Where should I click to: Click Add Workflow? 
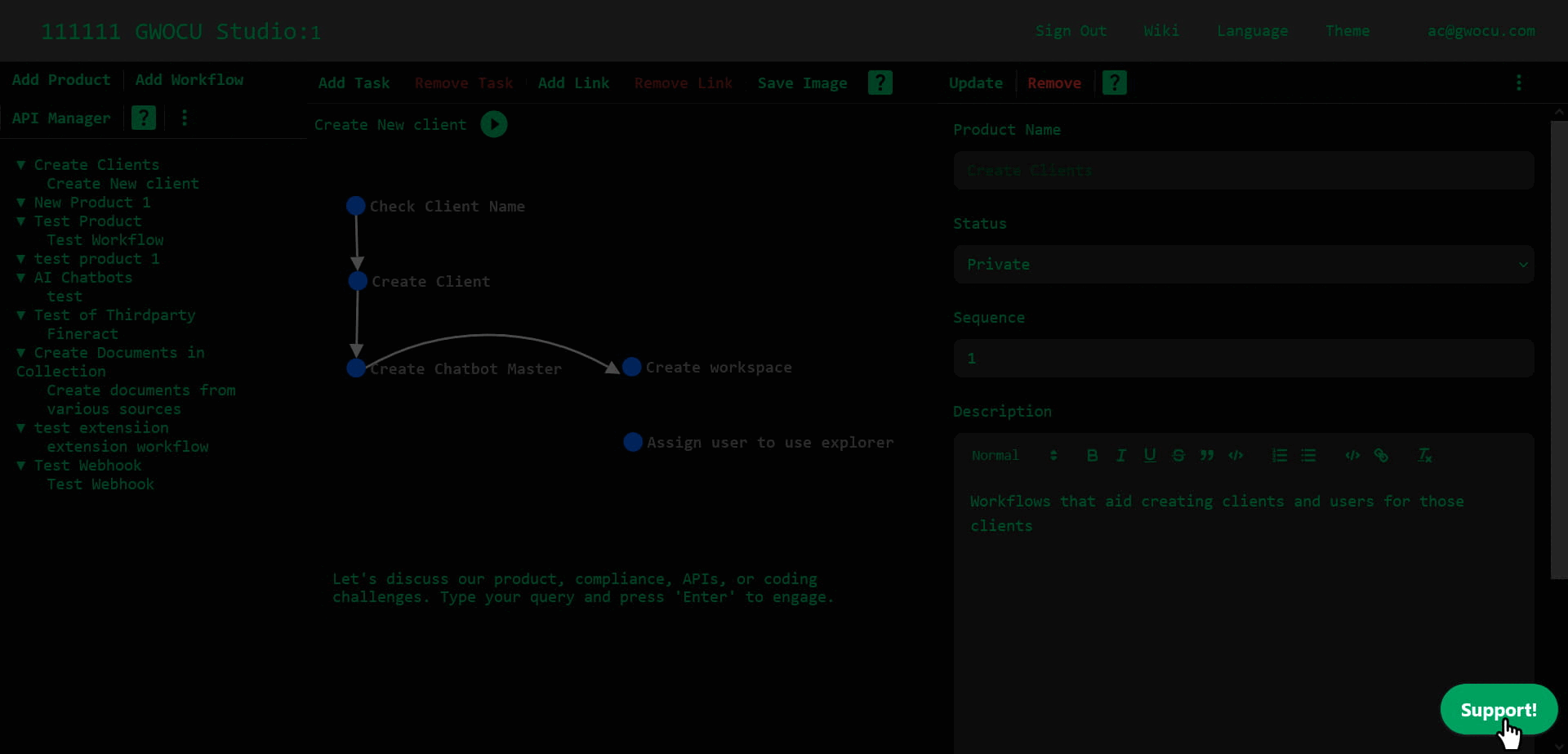pyautogui.click(x=189, y=80)
